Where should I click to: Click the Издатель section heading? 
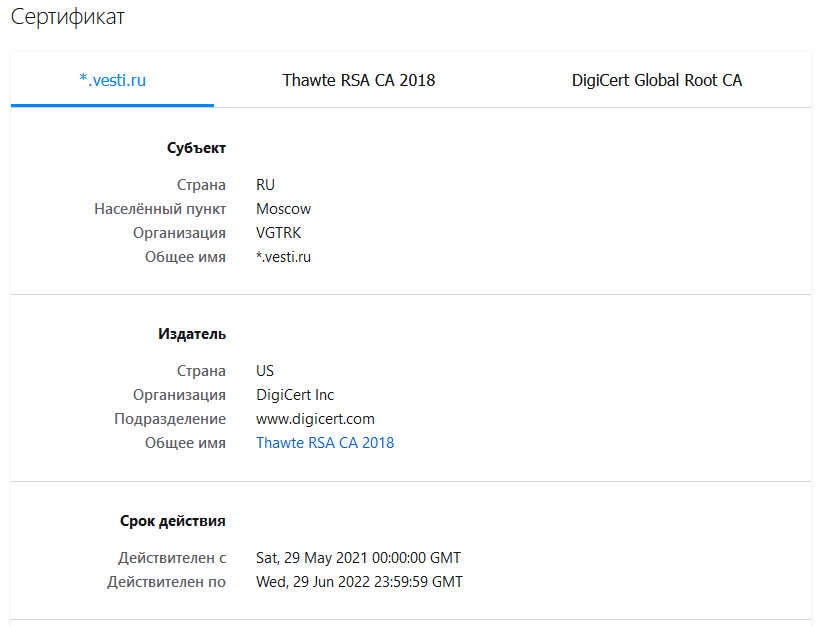click(x=192, y=334)
